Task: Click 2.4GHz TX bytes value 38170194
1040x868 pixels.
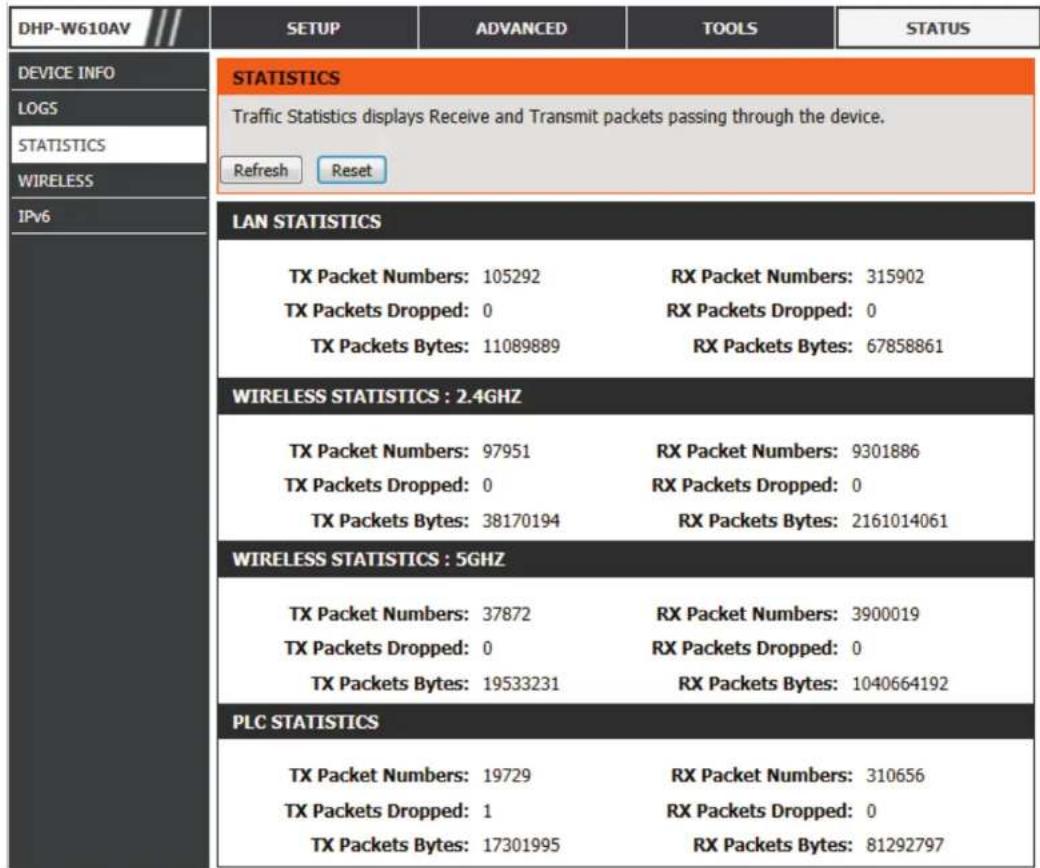Action: (x=521, y=521)
